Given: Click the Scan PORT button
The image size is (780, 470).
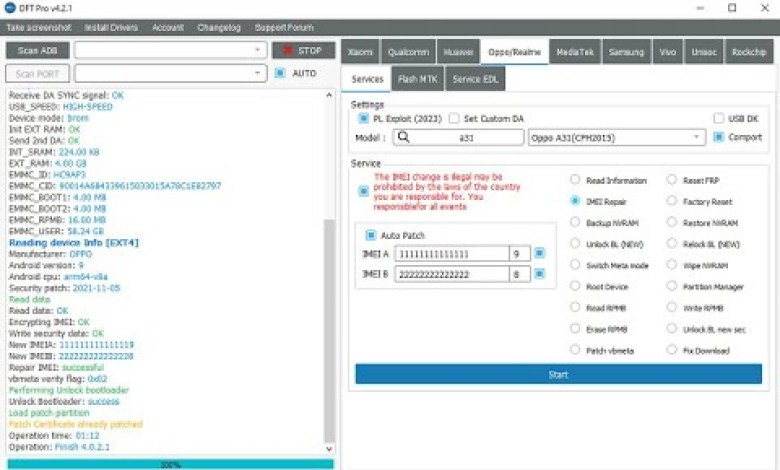Looking at the screenshot, I should coord(37,74).
